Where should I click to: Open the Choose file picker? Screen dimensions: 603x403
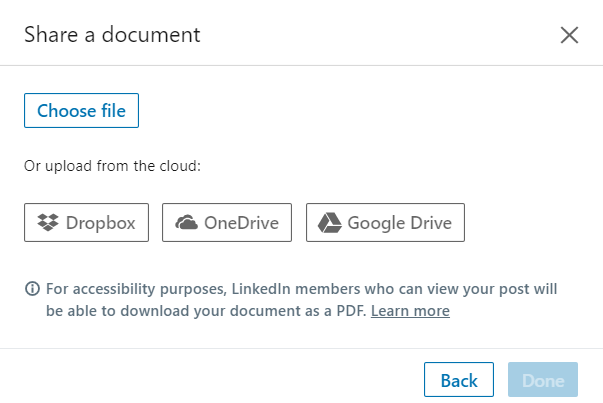tap(81, 110)
